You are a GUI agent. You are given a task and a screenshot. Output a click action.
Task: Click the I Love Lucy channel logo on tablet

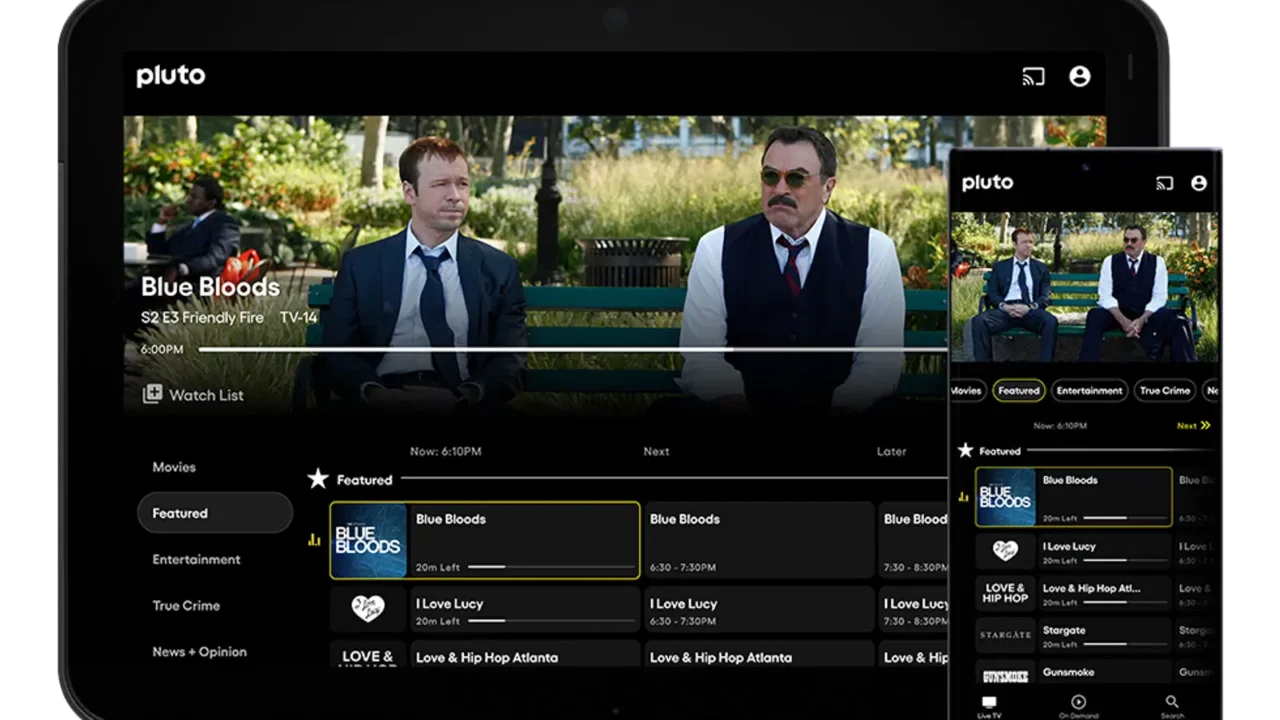368,608
